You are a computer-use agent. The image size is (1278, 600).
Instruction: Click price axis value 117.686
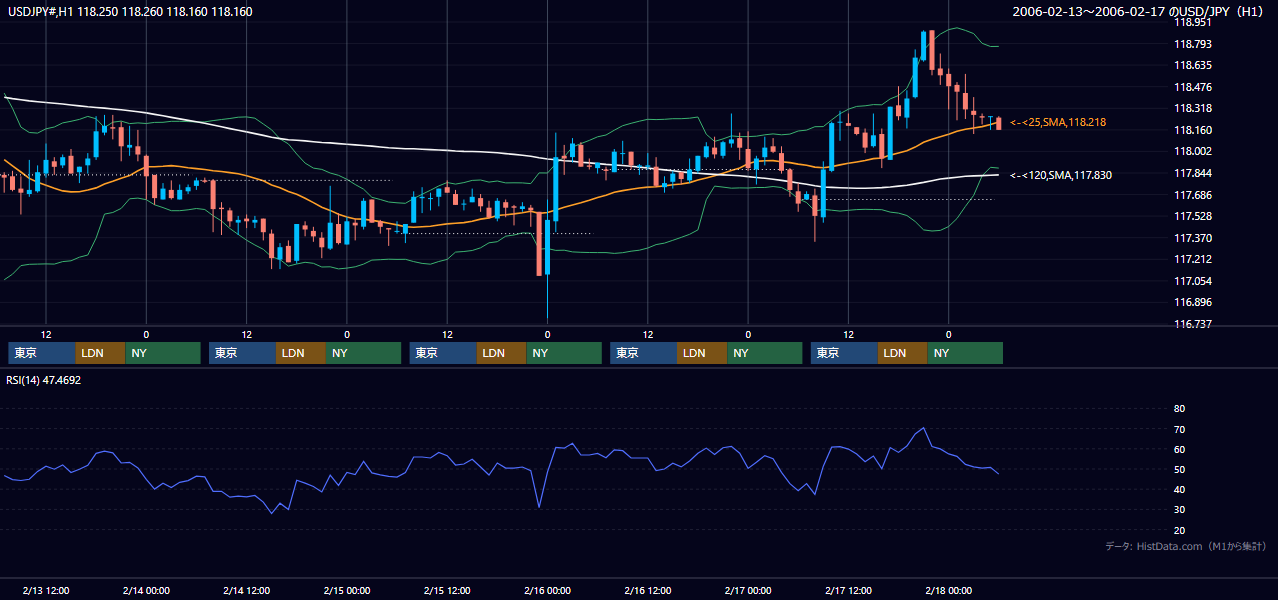pos(1192,195)
